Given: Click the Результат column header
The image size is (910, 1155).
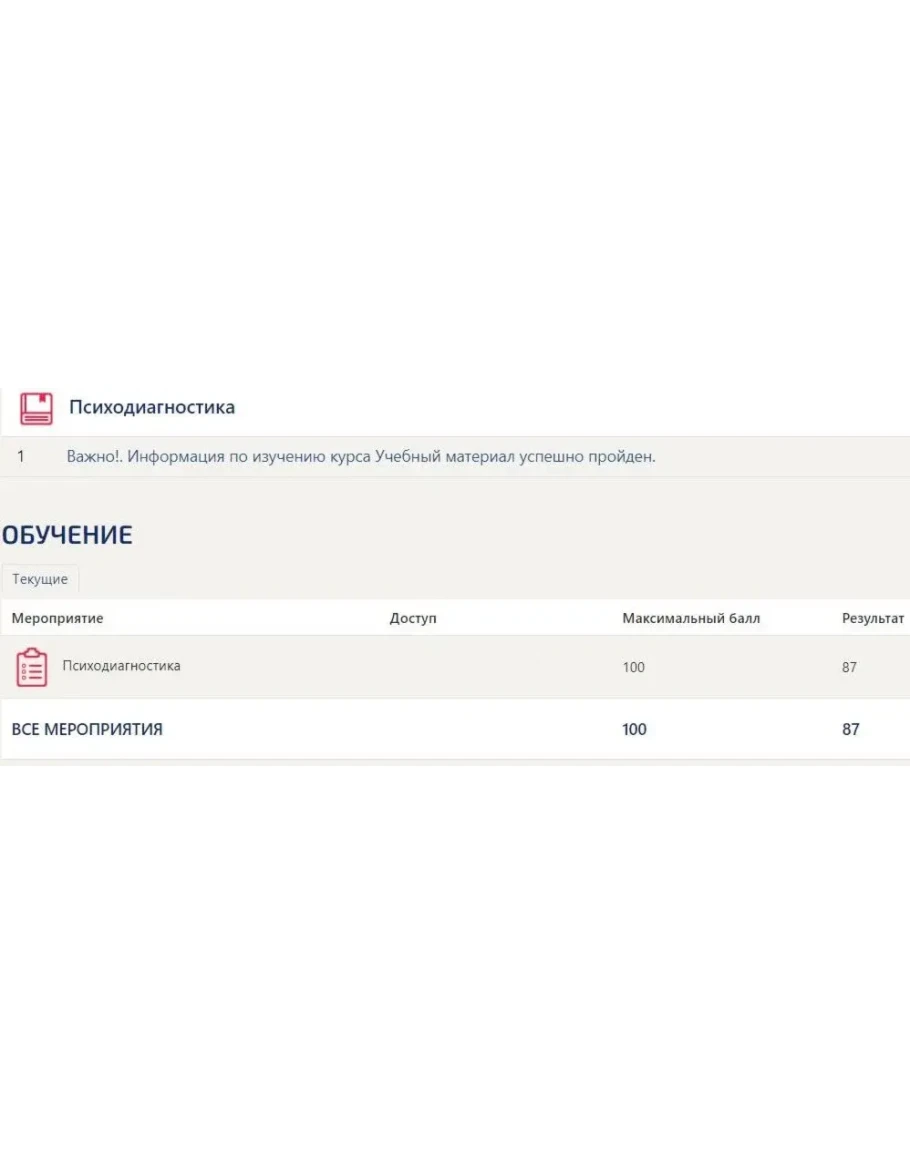Looking at the screenshot, I should (x=873, y=618).
